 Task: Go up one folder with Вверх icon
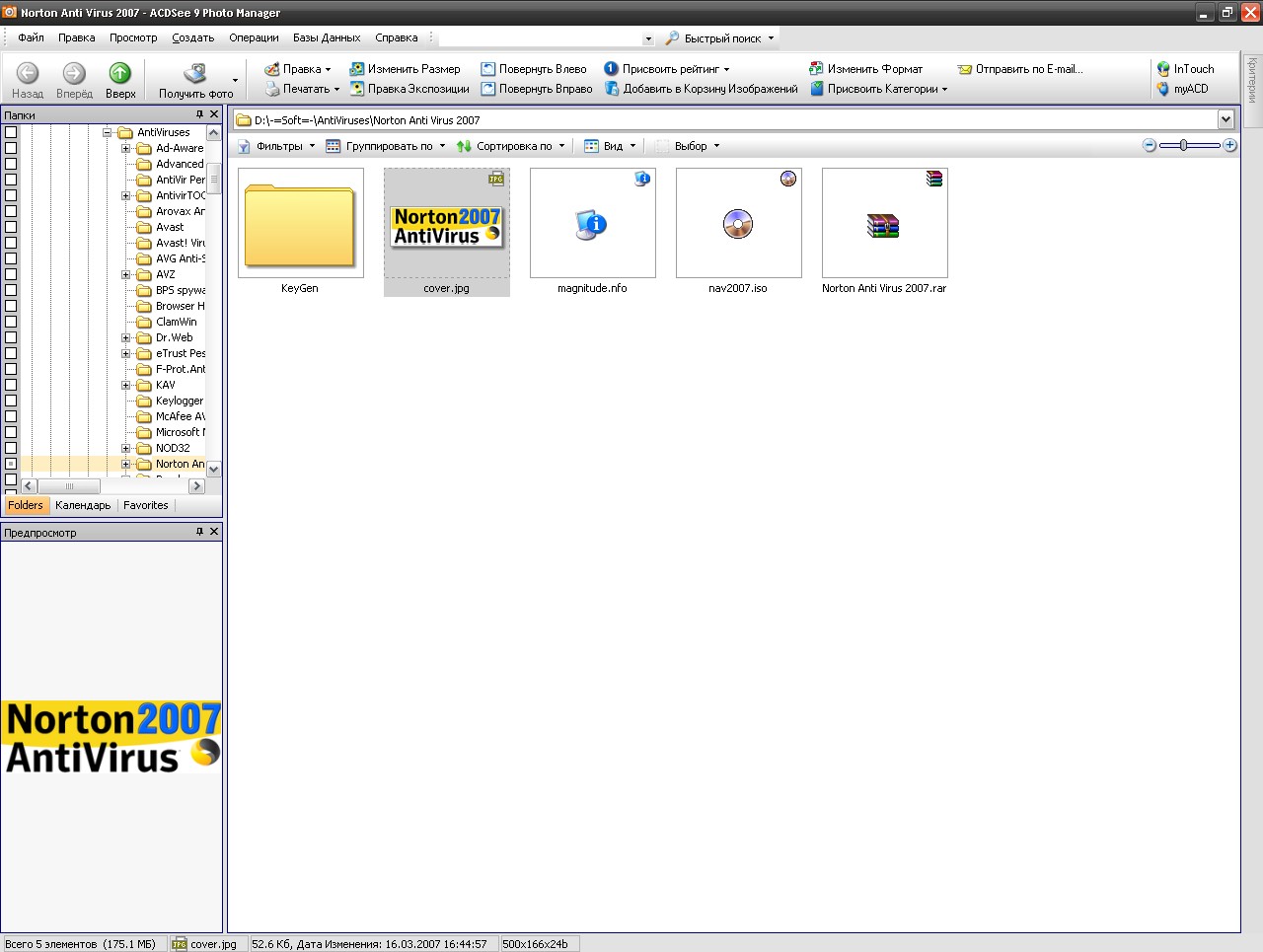point(119,72)
